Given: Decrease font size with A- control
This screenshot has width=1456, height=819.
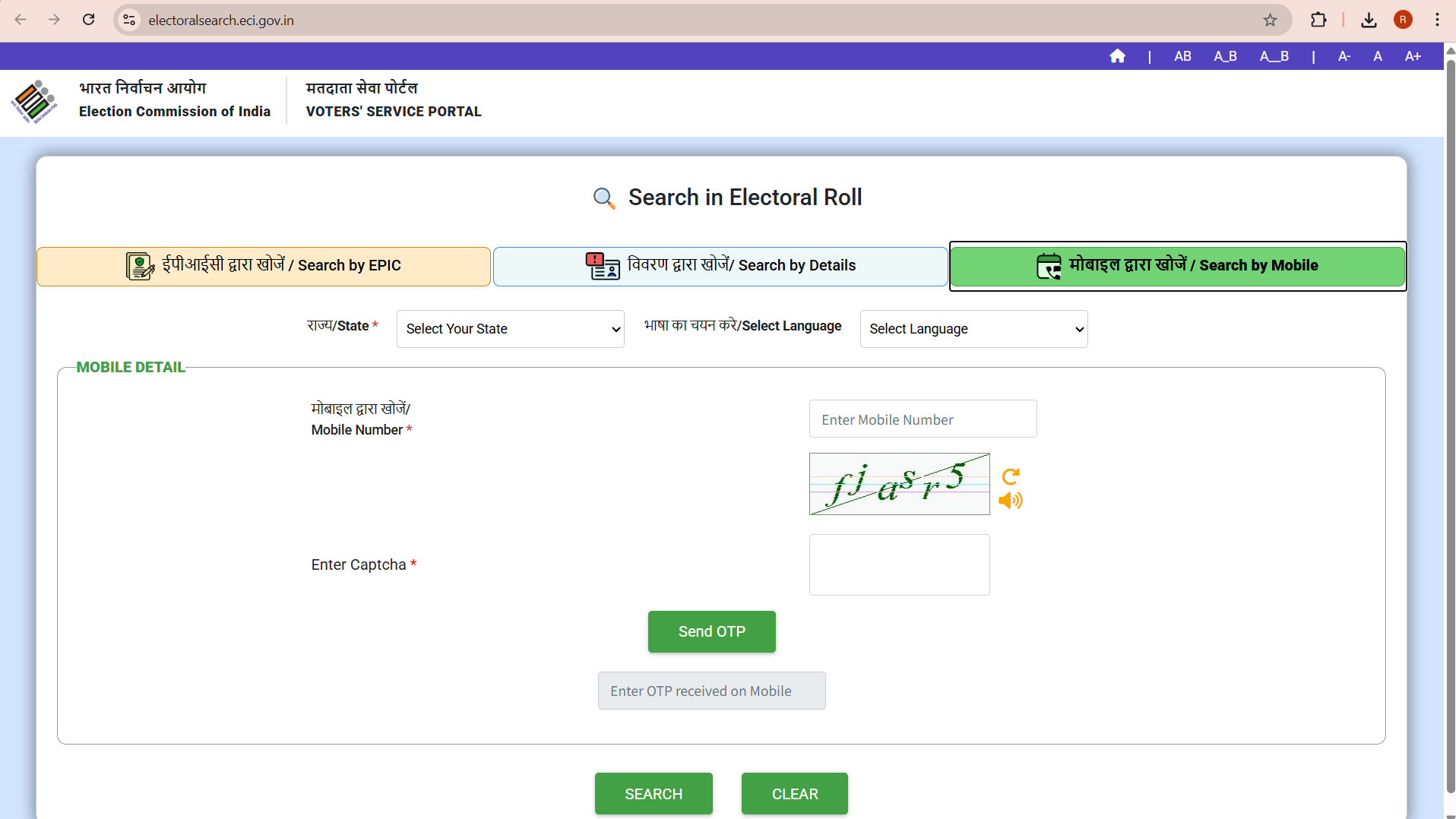Looking at the screenshot, I should click(1344, 56).
